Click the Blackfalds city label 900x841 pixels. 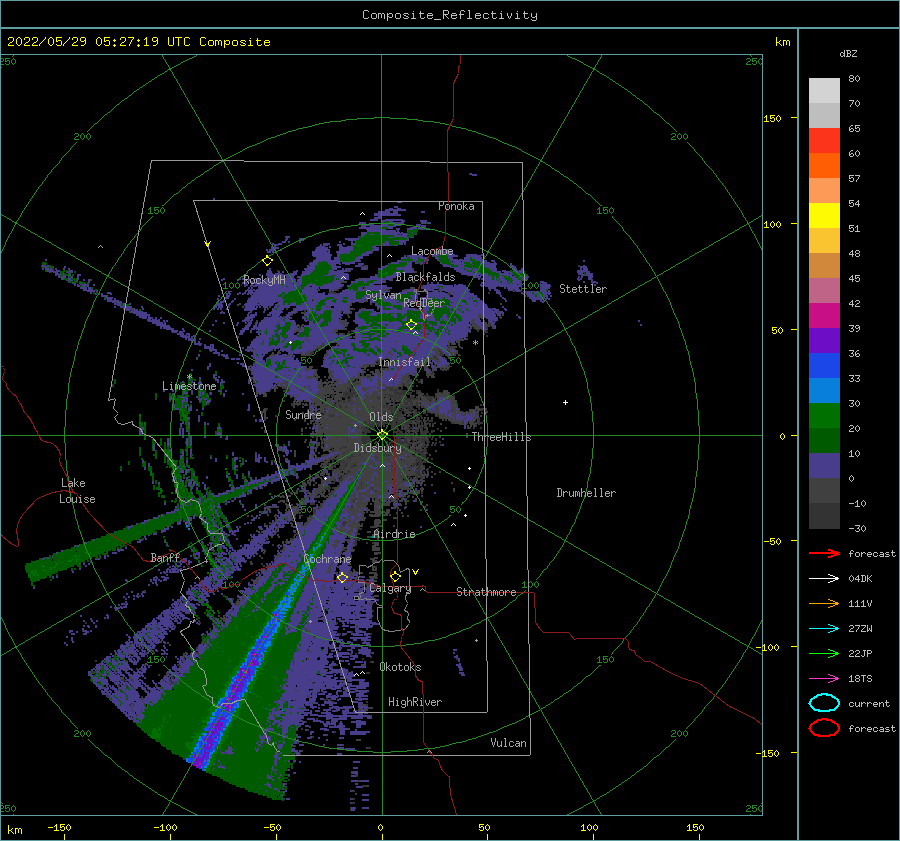click(425, 277)
